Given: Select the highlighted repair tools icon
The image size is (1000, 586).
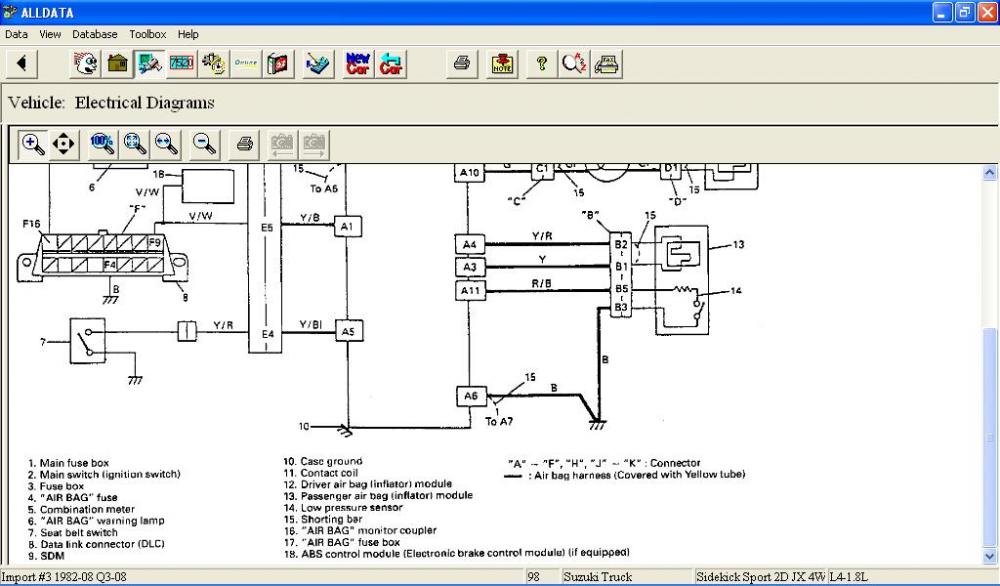Looking at the screenshot, I should [x=150, y=63].
